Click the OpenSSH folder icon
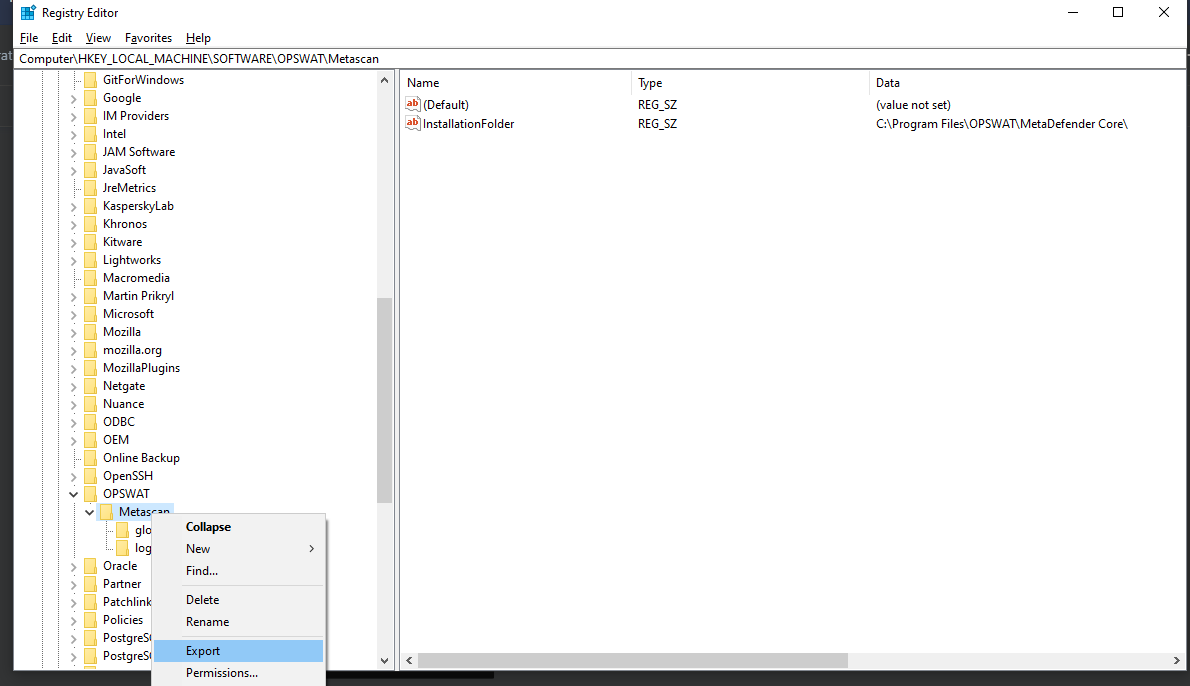The height and width of the screenshot is (686, 1190). (90, 477)
